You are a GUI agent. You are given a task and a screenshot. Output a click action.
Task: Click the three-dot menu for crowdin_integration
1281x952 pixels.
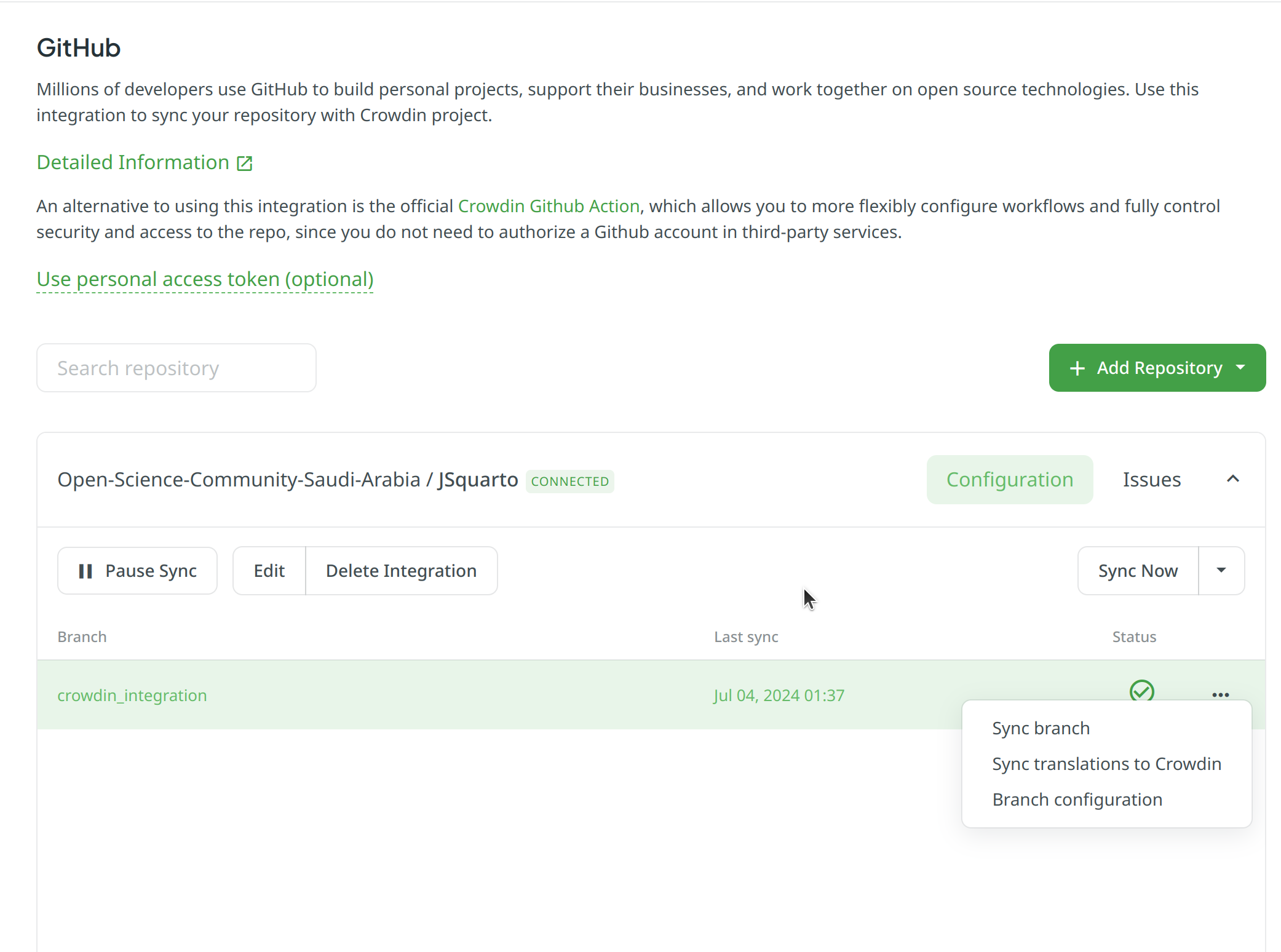[1220, 695]
